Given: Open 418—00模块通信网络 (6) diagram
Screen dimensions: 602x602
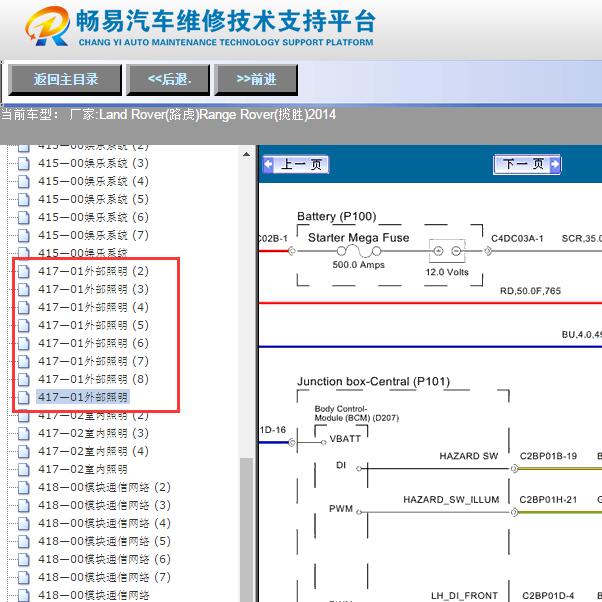Looking at the screenshot, I should click(104, 560).
